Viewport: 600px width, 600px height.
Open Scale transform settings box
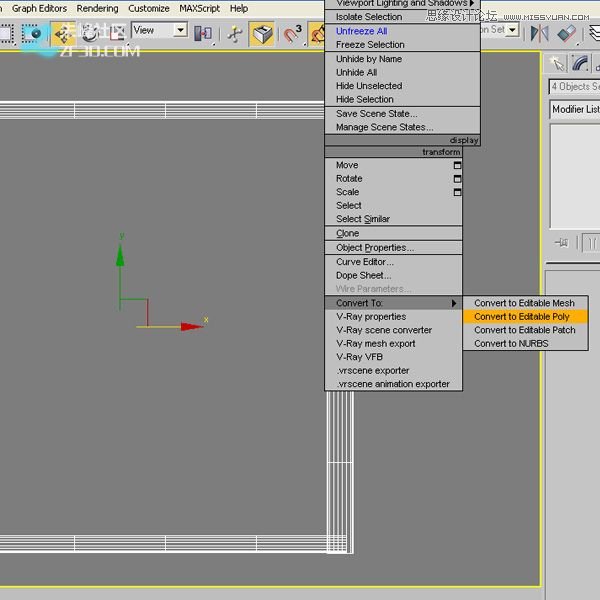click(x=457, y=192)
